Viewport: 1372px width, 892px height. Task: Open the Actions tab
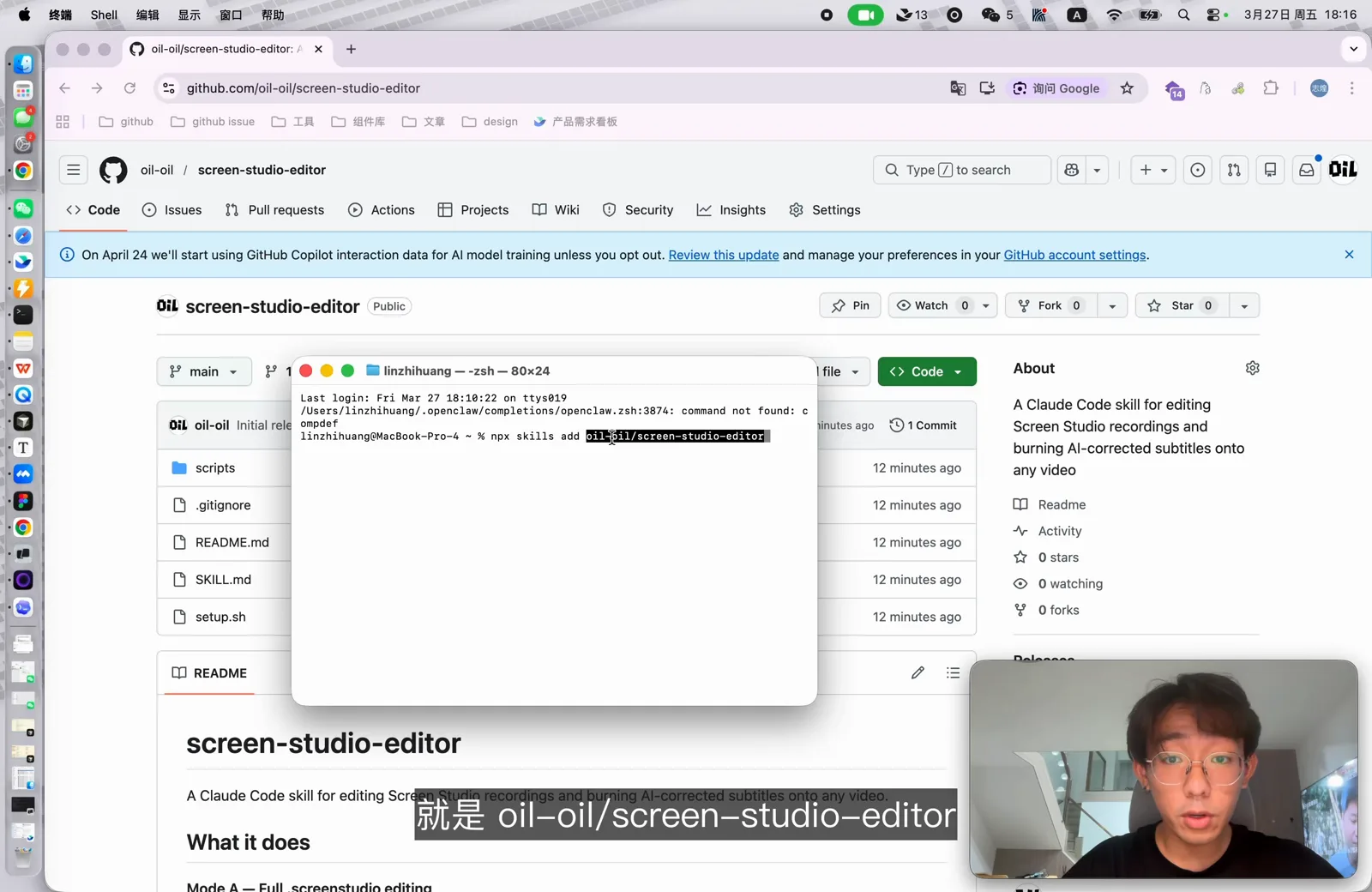coord(382,210)
